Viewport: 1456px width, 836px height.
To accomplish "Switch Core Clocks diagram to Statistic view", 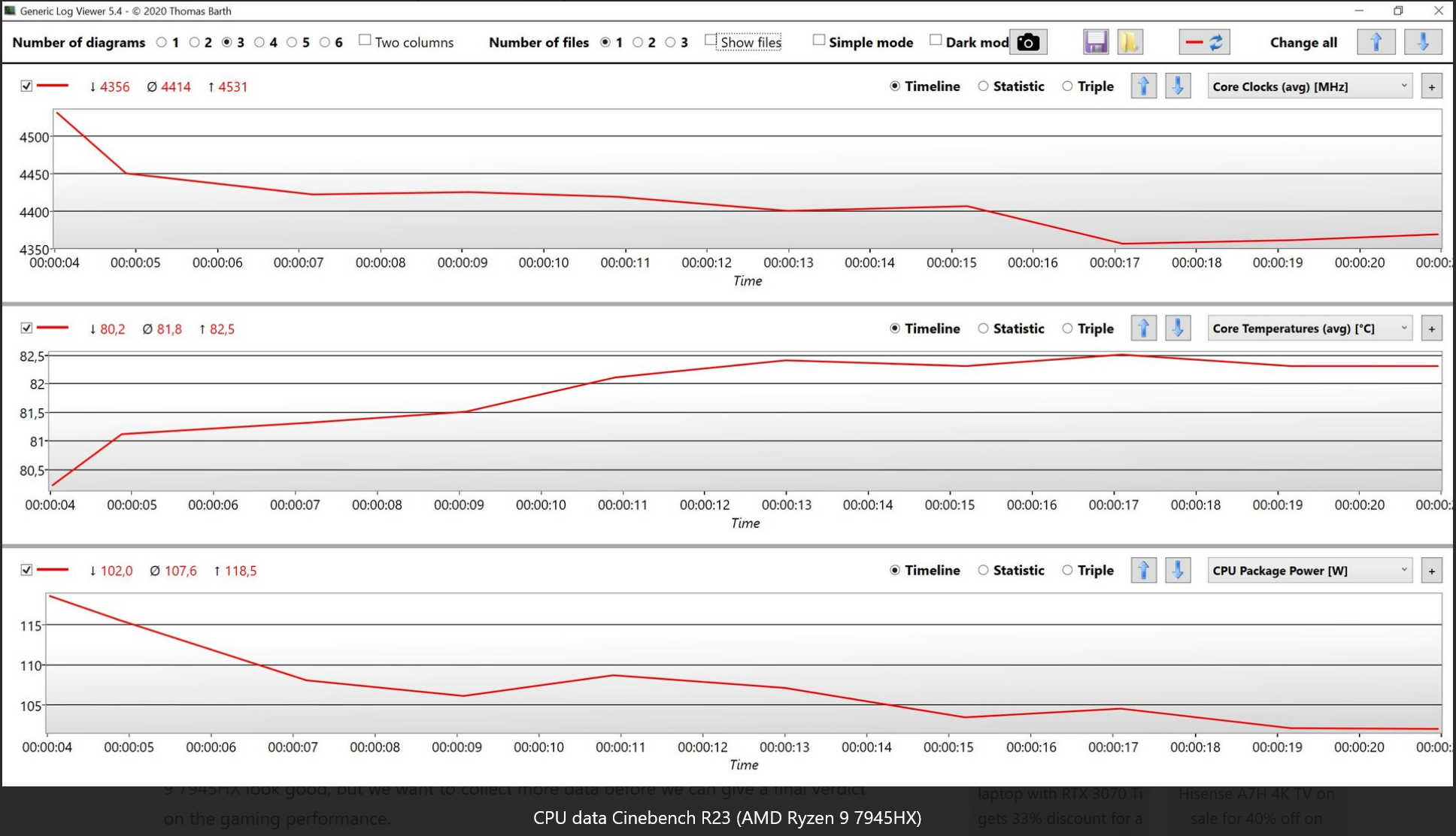I will point(983,86).
